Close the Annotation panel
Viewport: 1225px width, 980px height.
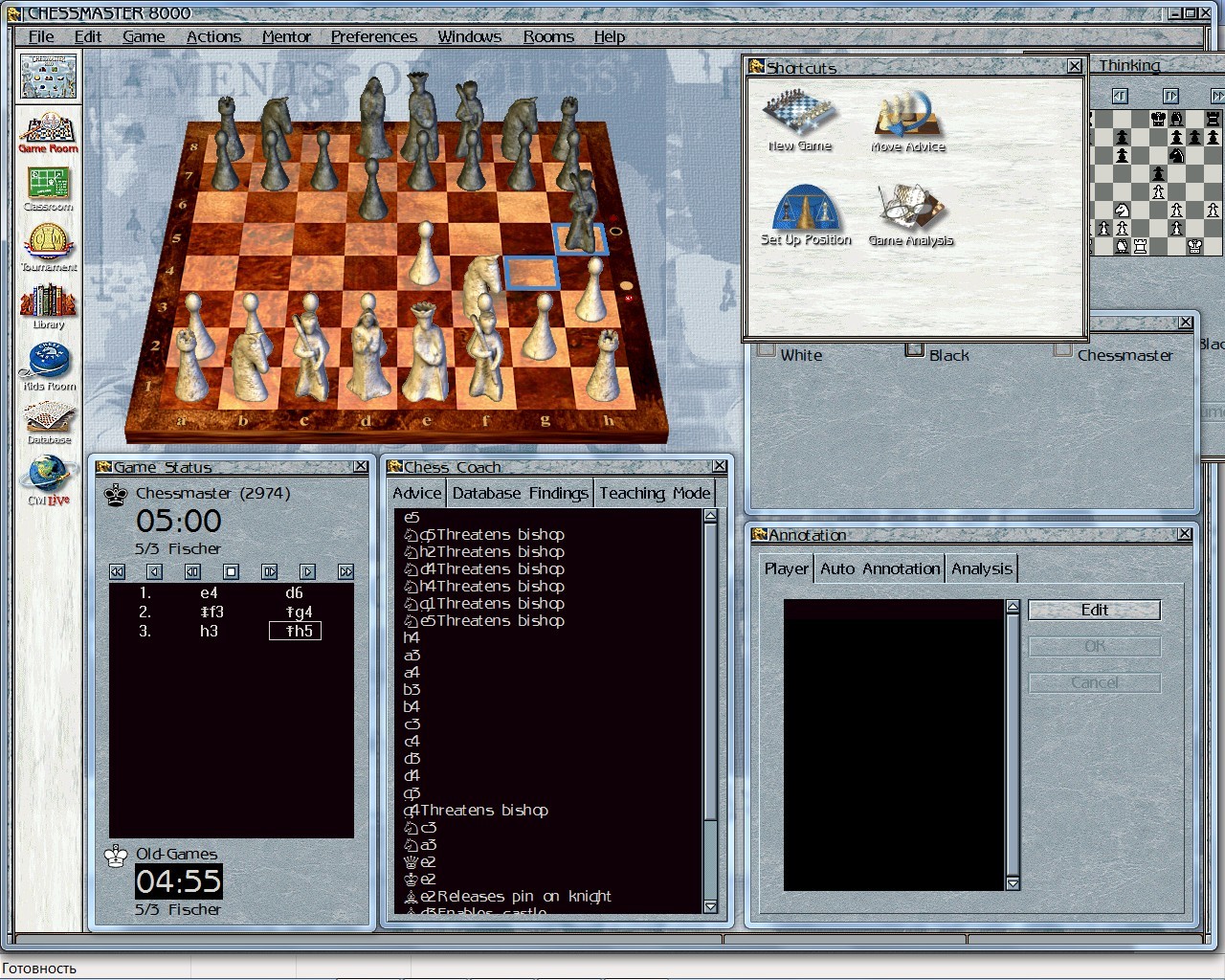click(x=1185, y=534)
